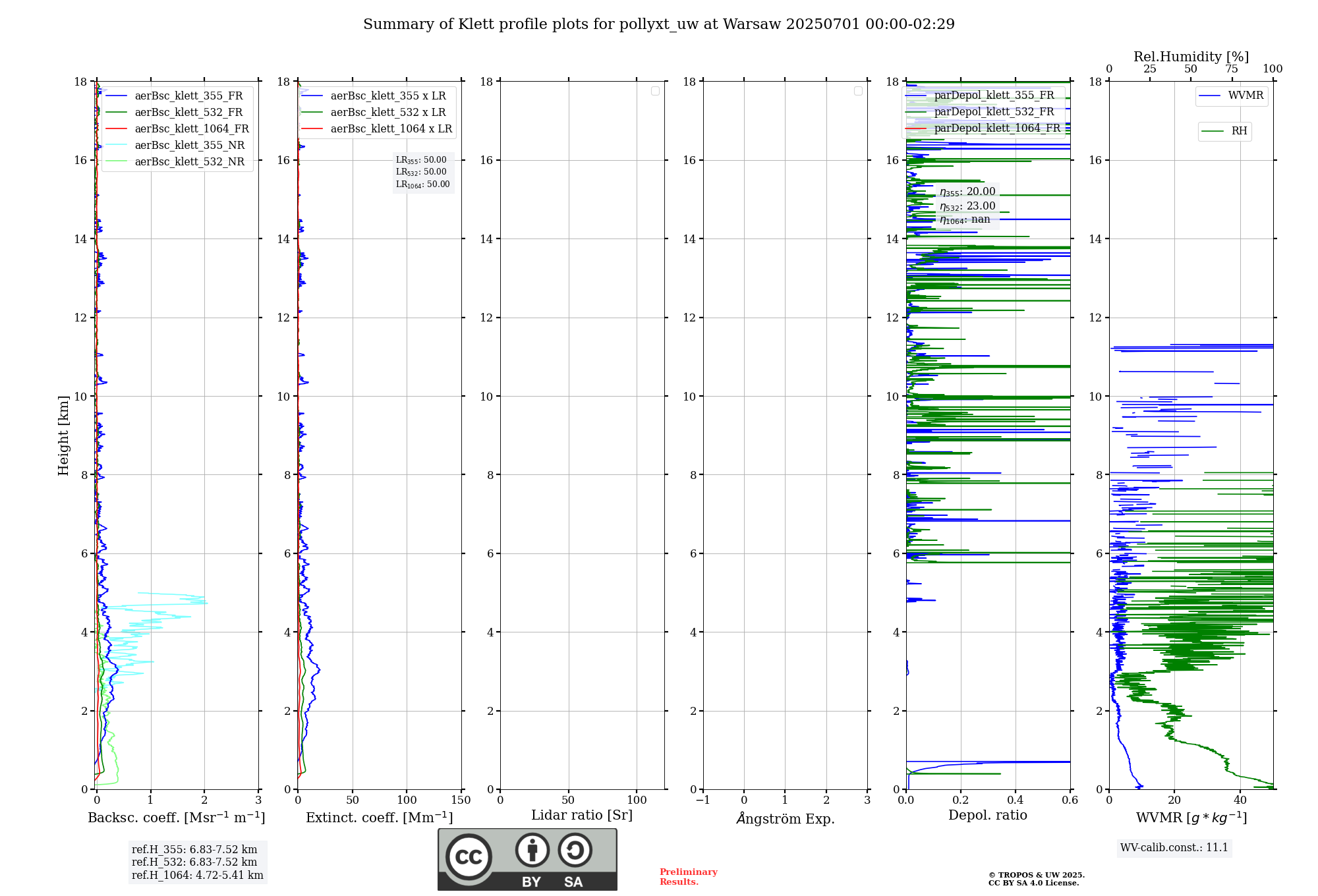Image resolution: width=1318 pixels, height=896 pixels.
Task: Click the WV-calib.const.: 11.1 label
Action: click(x=1174, y=847)
